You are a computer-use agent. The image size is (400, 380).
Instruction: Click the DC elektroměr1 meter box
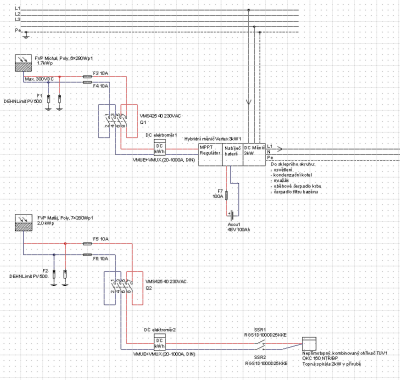point(159,147)
